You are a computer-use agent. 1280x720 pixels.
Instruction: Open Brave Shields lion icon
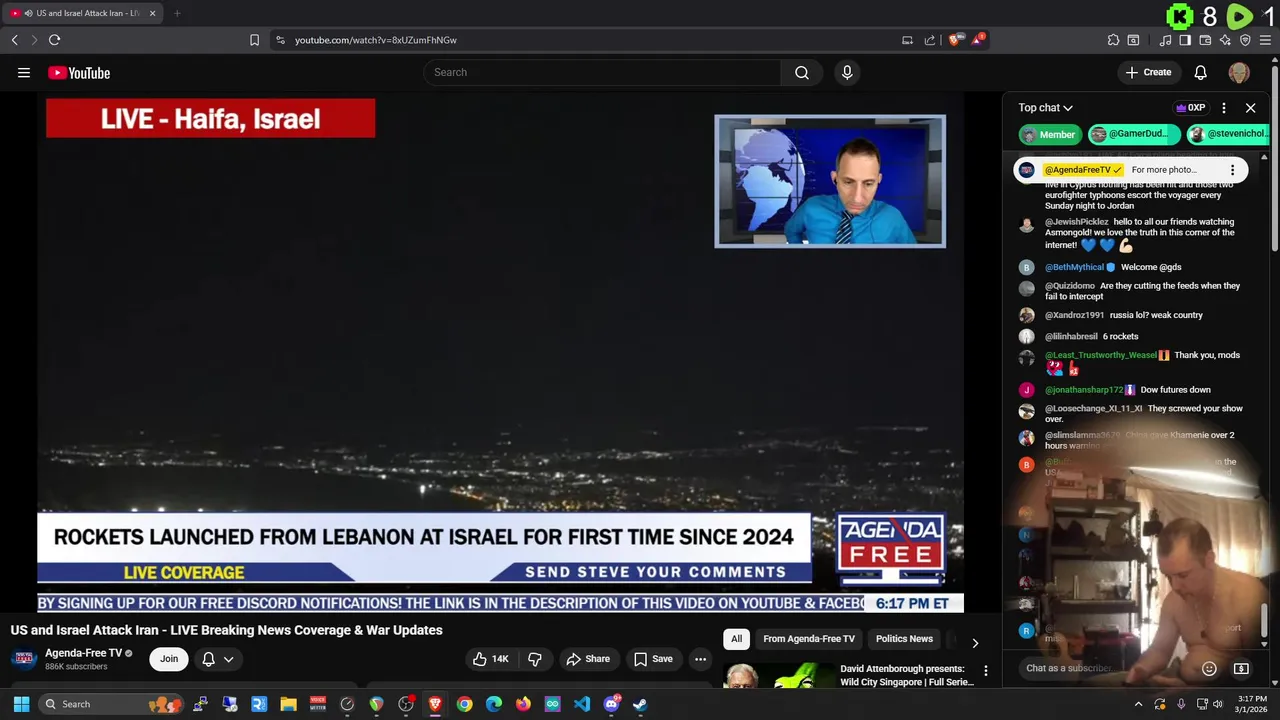click(955, 40)
